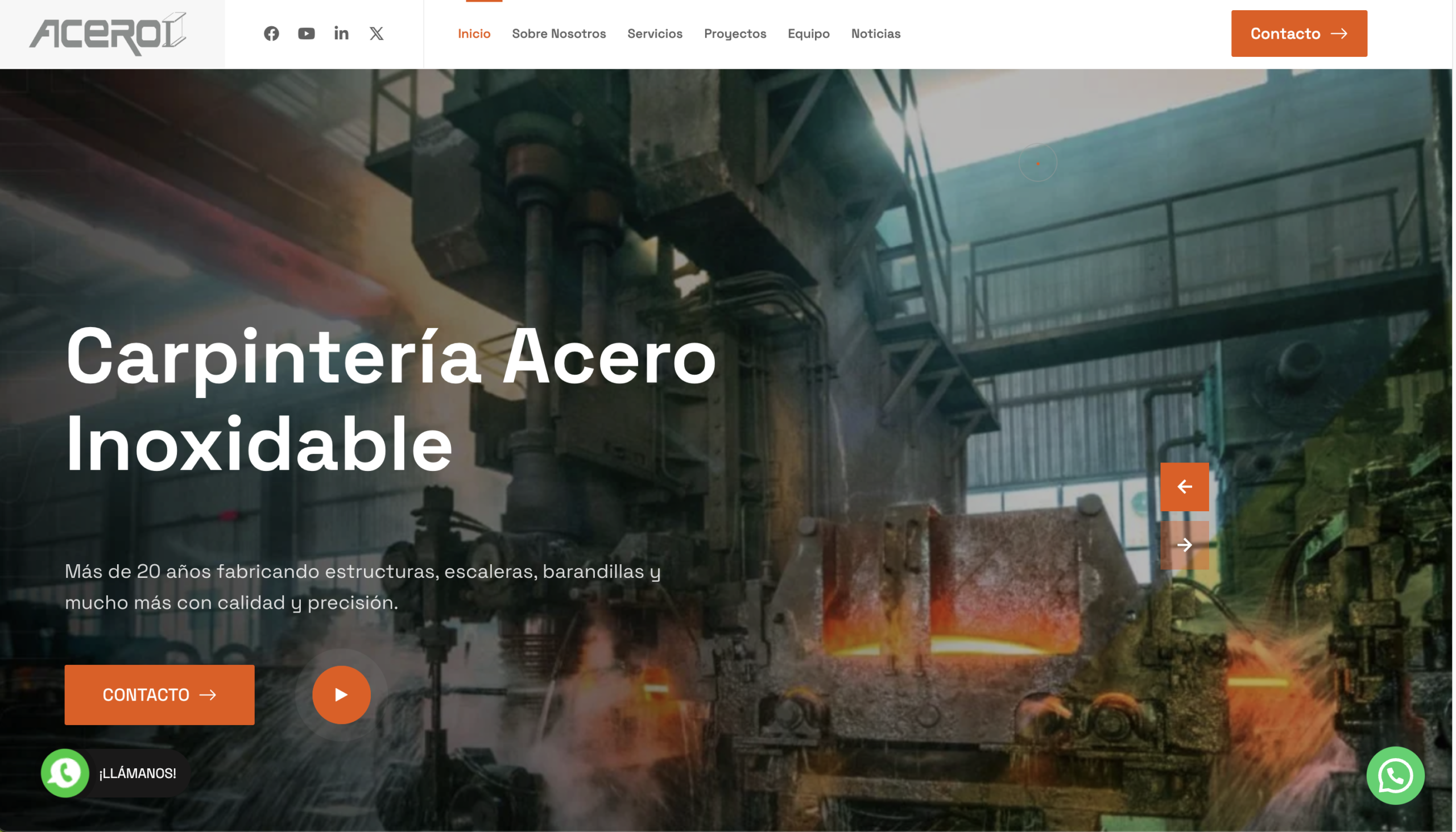
Task: Click the ACERO logo
Action: click(107, 33)
